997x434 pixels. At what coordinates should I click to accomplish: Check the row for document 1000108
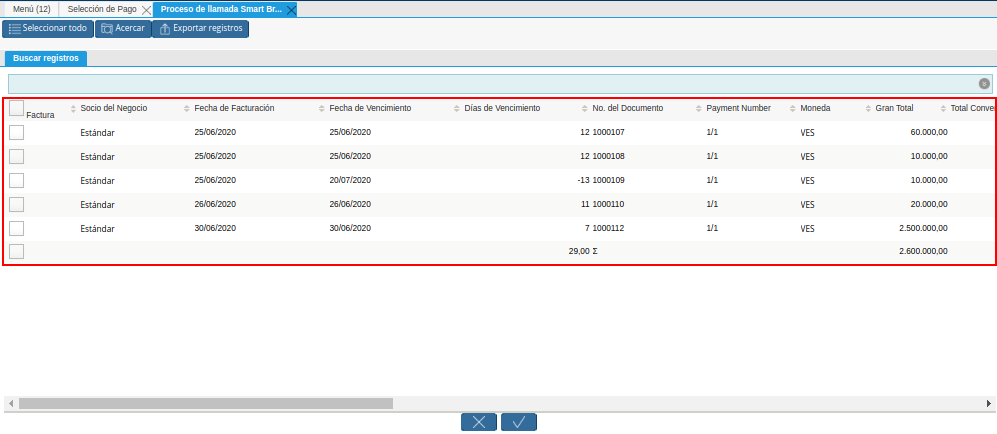(x=17, y=156)
